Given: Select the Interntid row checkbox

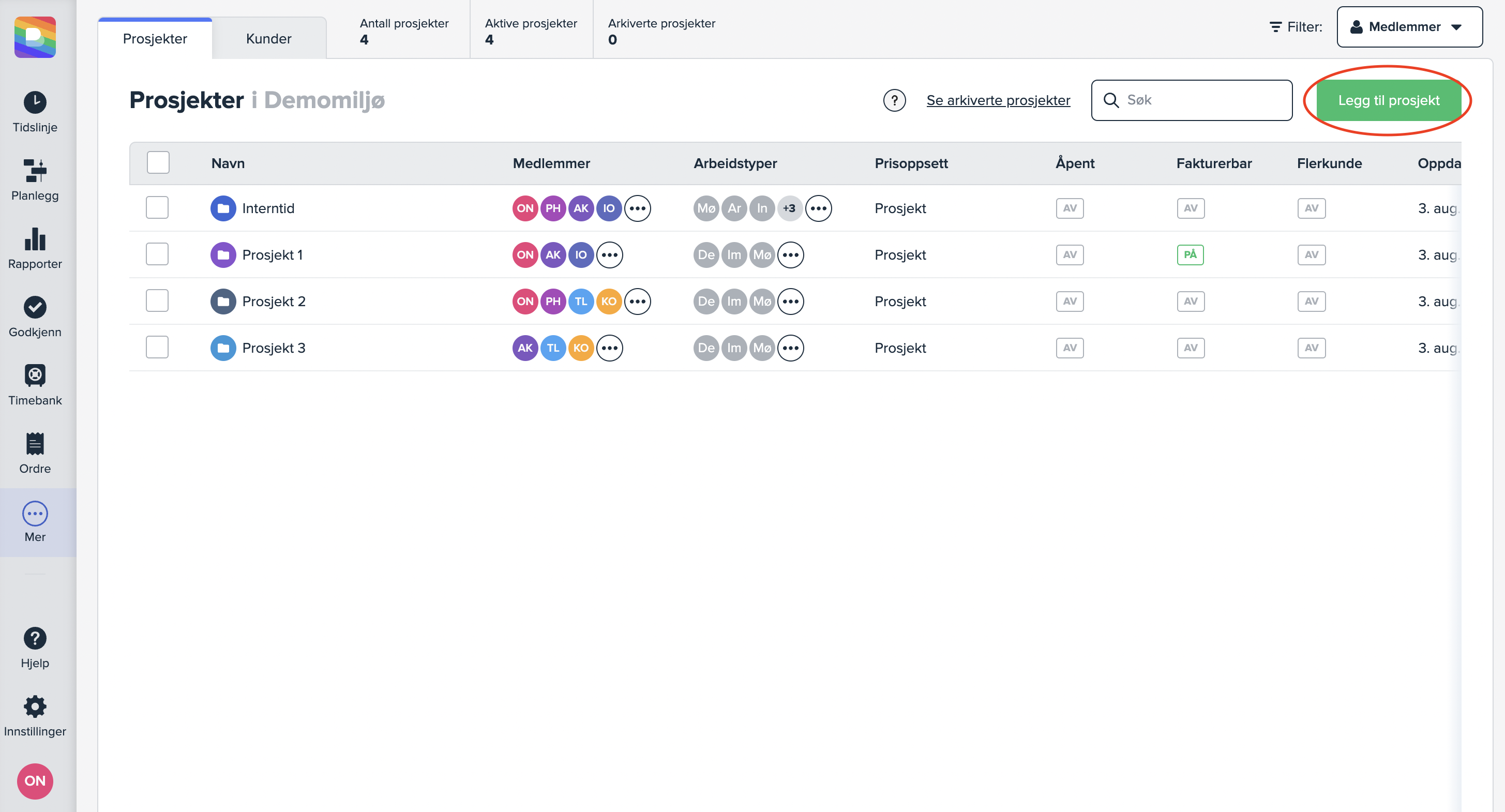Looking at the screenshot, I should click(x=157, y=208).
